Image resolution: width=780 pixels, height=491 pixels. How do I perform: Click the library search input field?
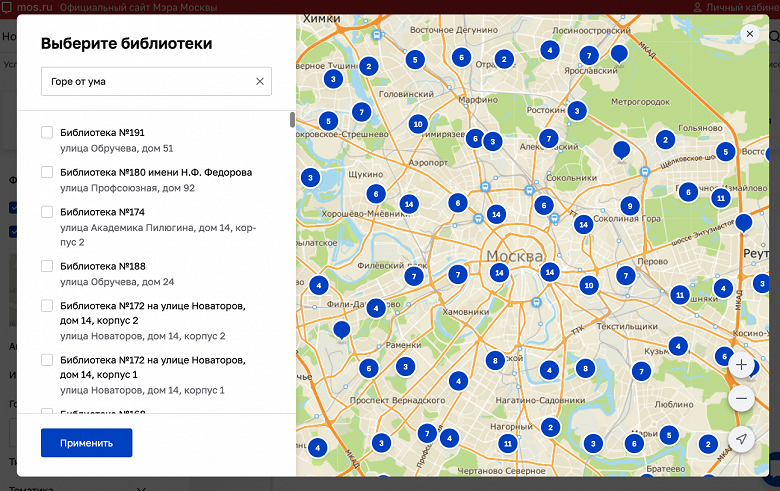tap(149, 81)
